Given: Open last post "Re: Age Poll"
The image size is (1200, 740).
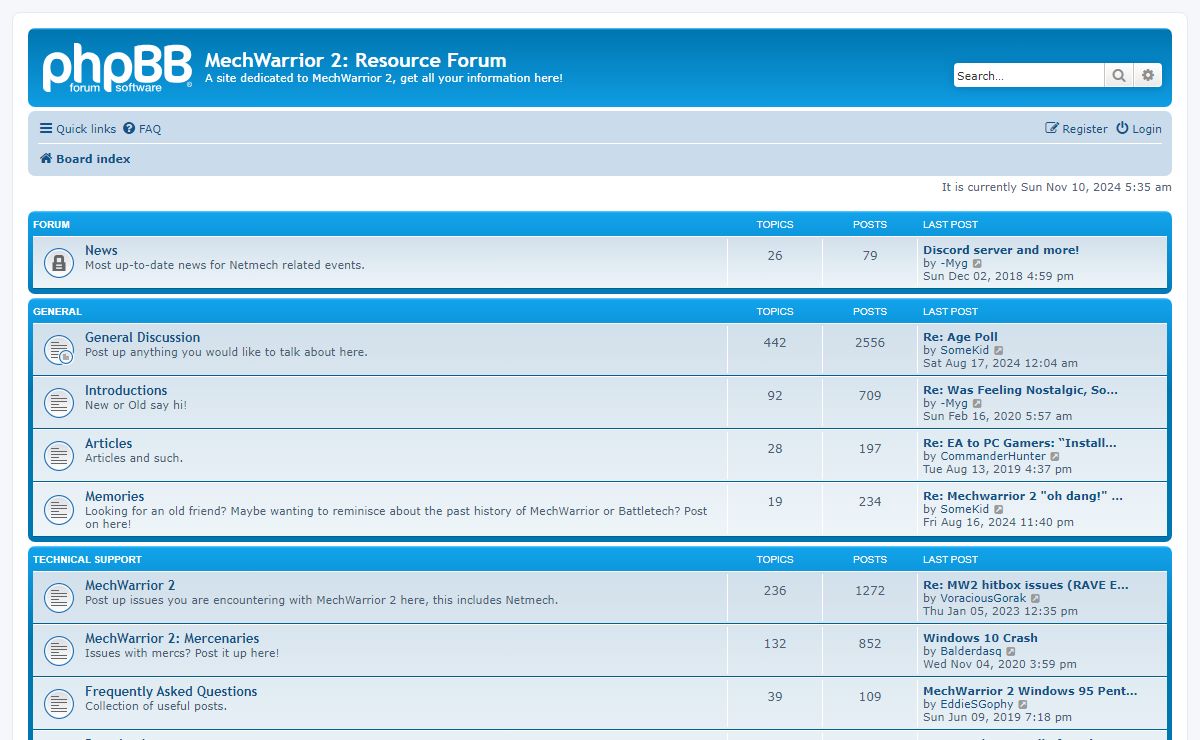Looking at the screenshot, I should tap(960, 337).
